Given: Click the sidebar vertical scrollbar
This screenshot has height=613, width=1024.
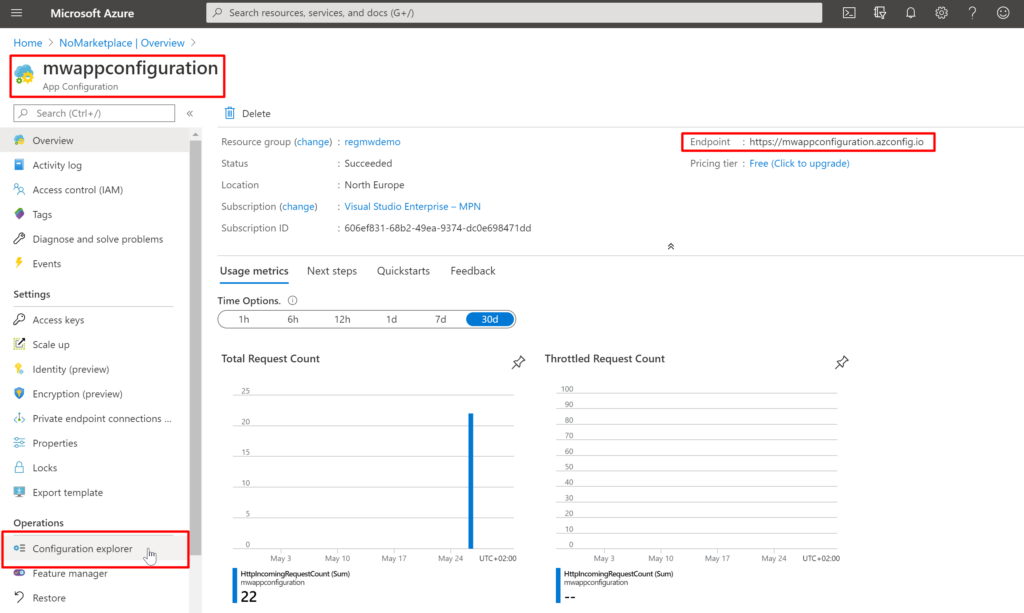Looking at the screenshot, I should (195, 346).
